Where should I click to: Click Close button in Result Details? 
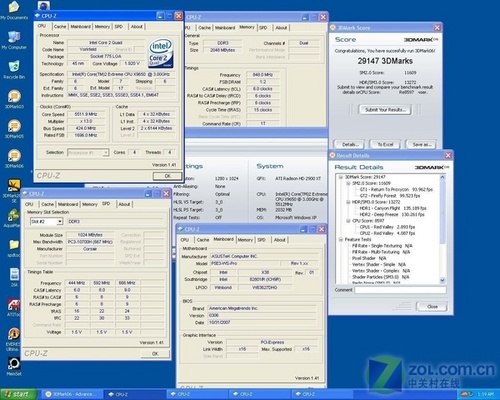[x=432, y=307]
